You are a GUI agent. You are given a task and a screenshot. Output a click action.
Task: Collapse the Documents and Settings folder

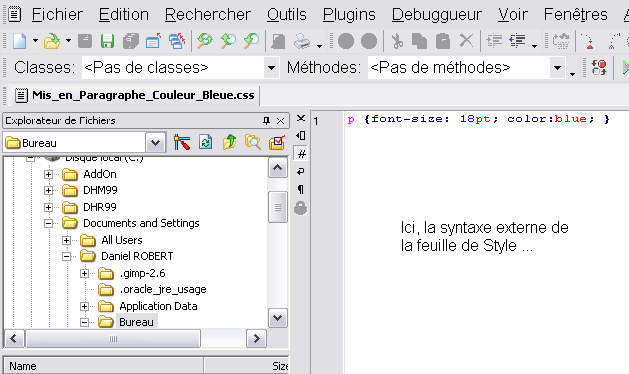coord(49,224)
